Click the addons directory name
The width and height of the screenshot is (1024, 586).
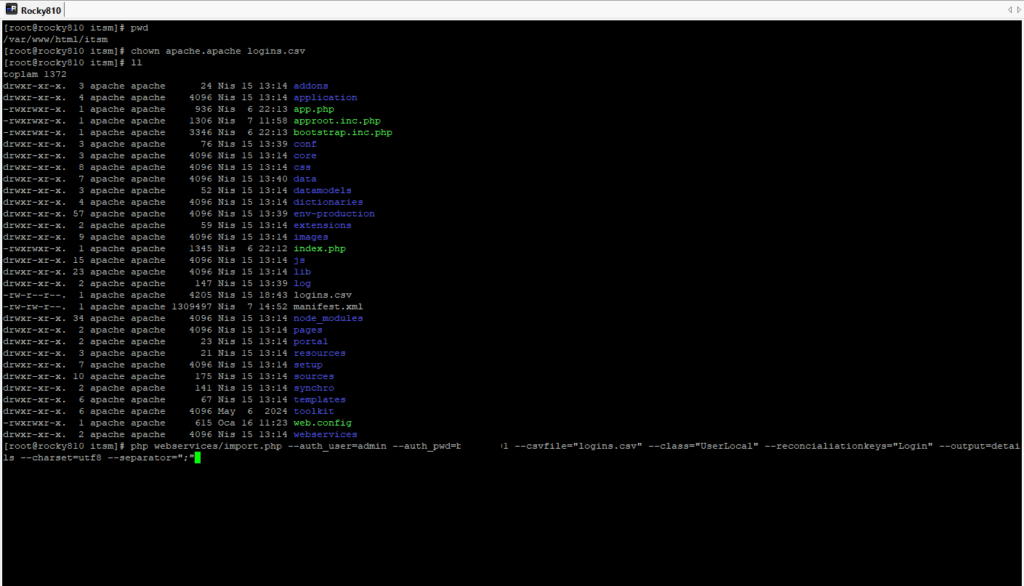coord(310,86)
